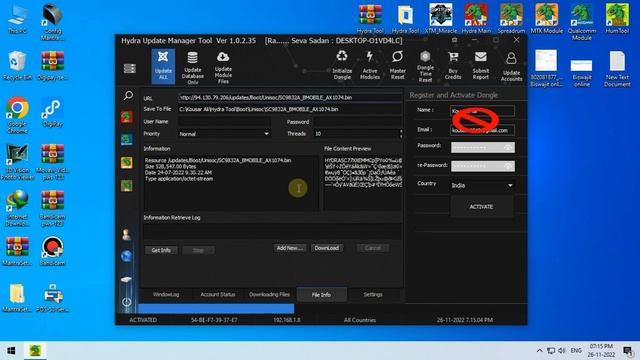Image resolution: width=640 pixels, height=360 pixels.
Task: Open Spreadtrum desktop shortcut
Action: [x=511, y=19]
